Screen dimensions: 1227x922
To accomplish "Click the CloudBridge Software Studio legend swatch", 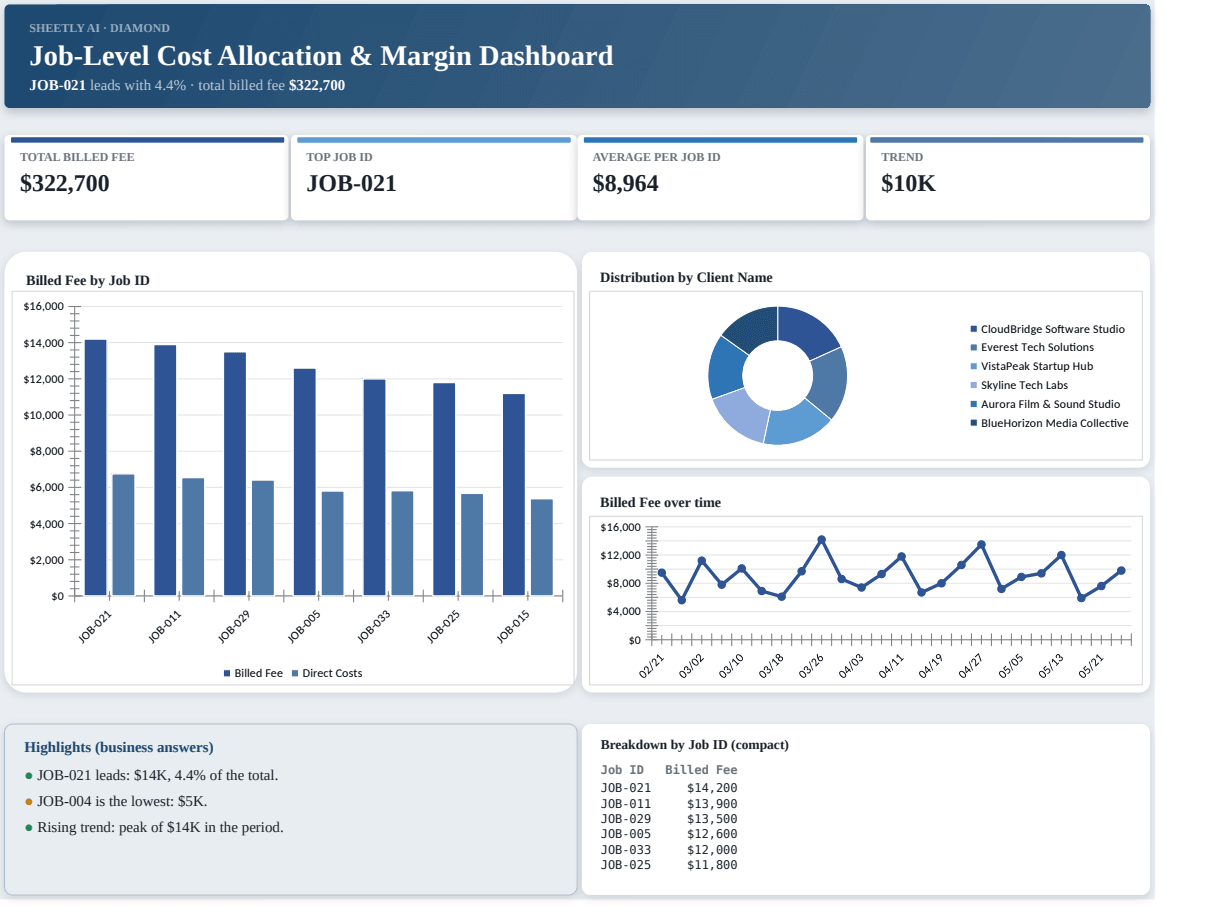I will [x=974, y=329].
